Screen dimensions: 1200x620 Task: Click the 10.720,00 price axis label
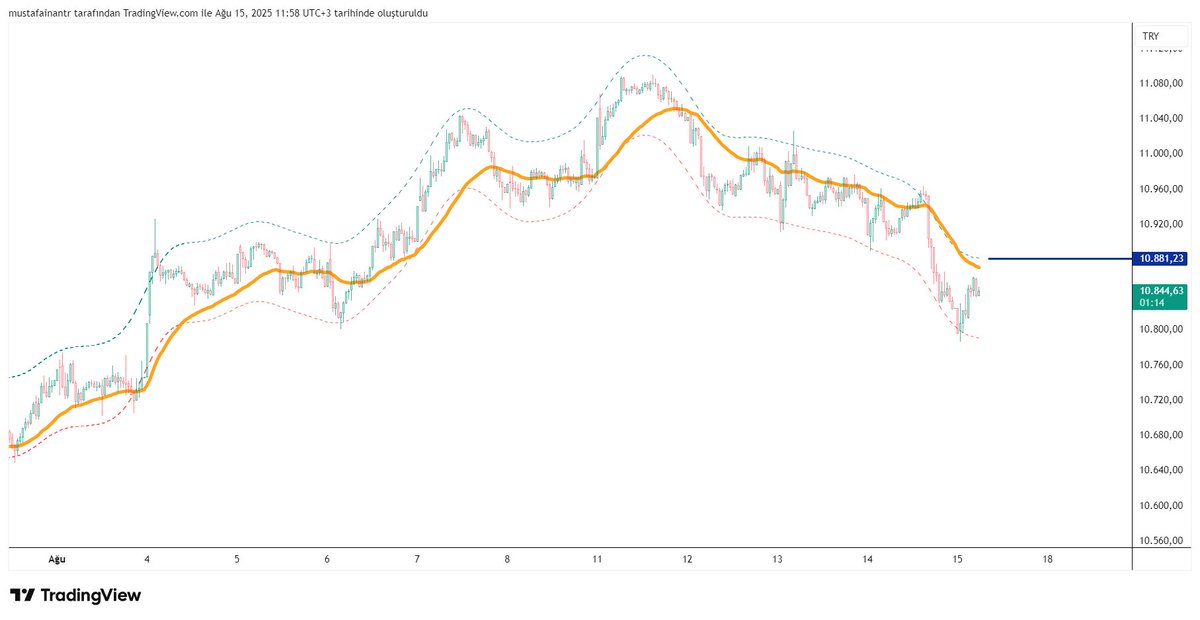pyautogui.click(x=1161, y=400)
